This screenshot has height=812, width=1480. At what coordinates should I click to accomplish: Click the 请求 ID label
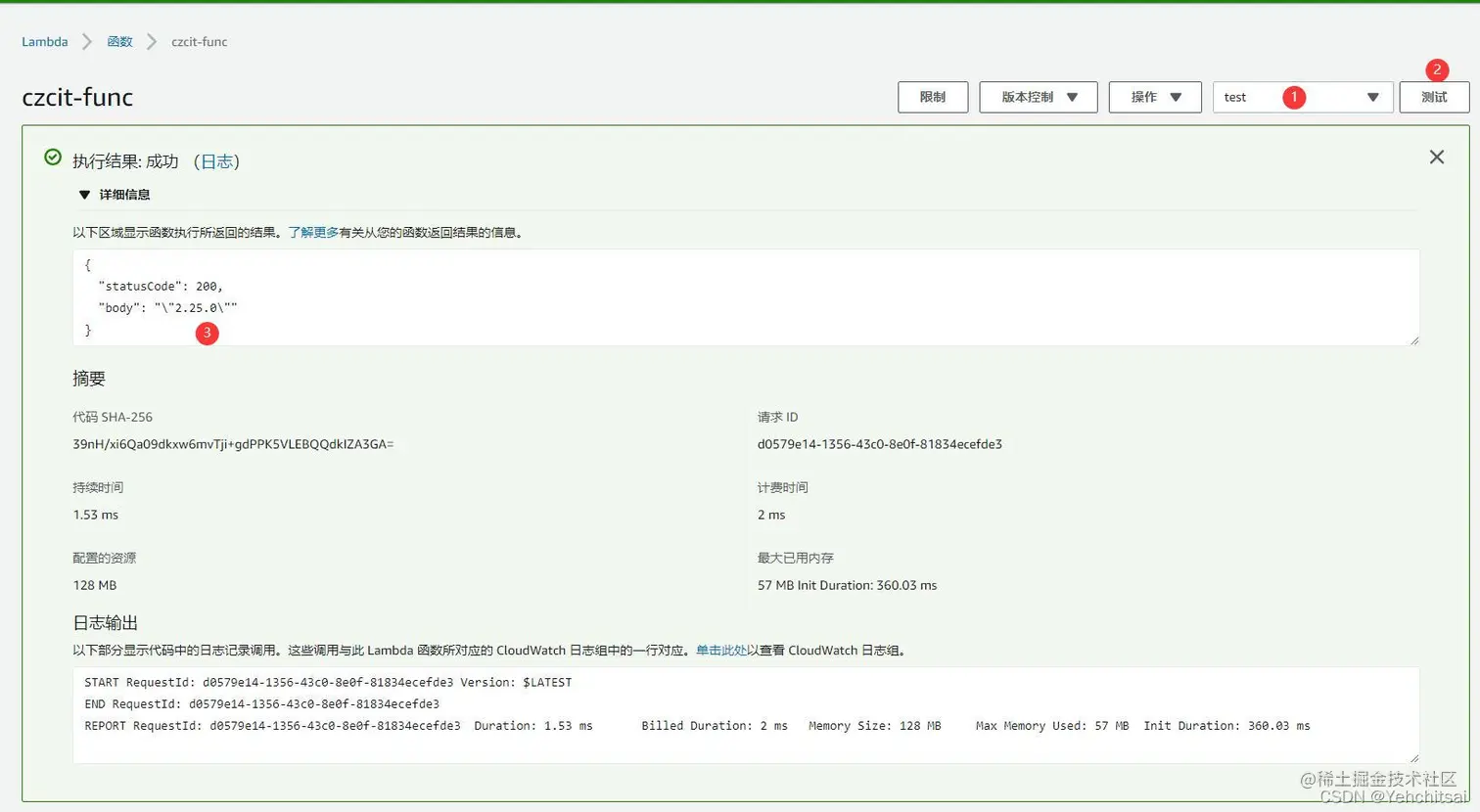(777, 417)
